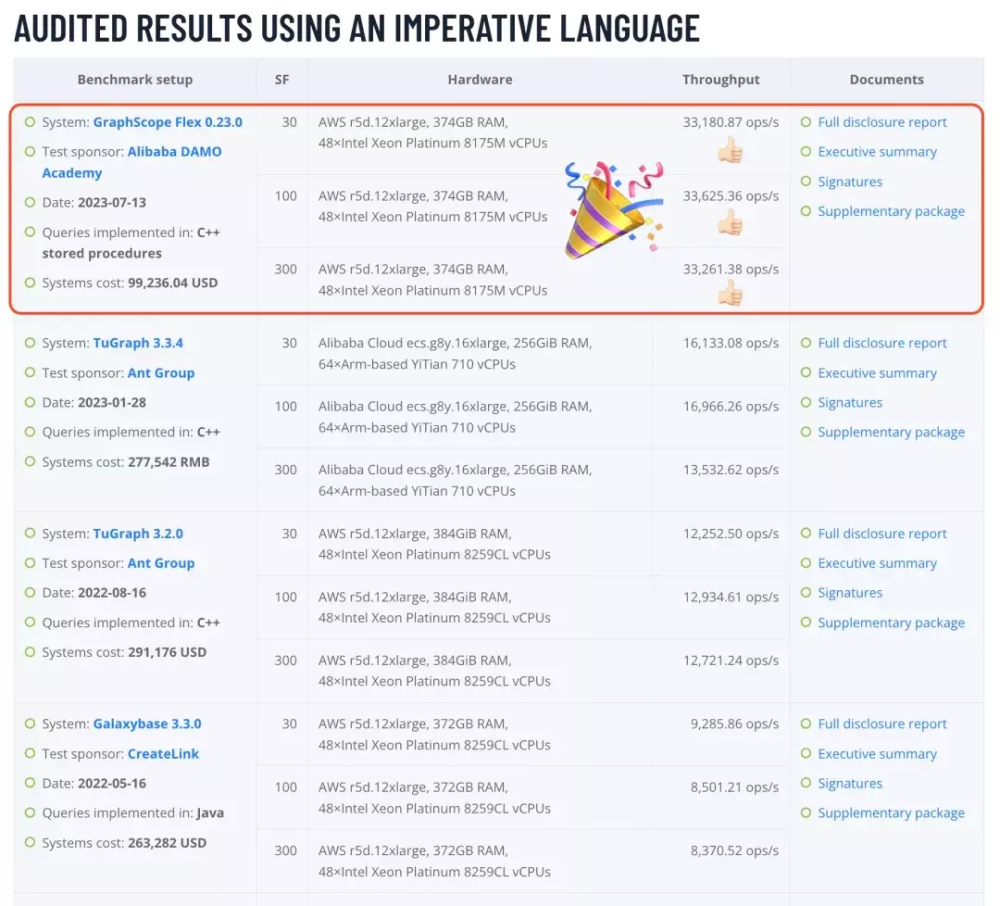The image size is (1000, 906).
Task: Open TuGraph 3.3.4 Signatures document
Action: pos(850,402)
